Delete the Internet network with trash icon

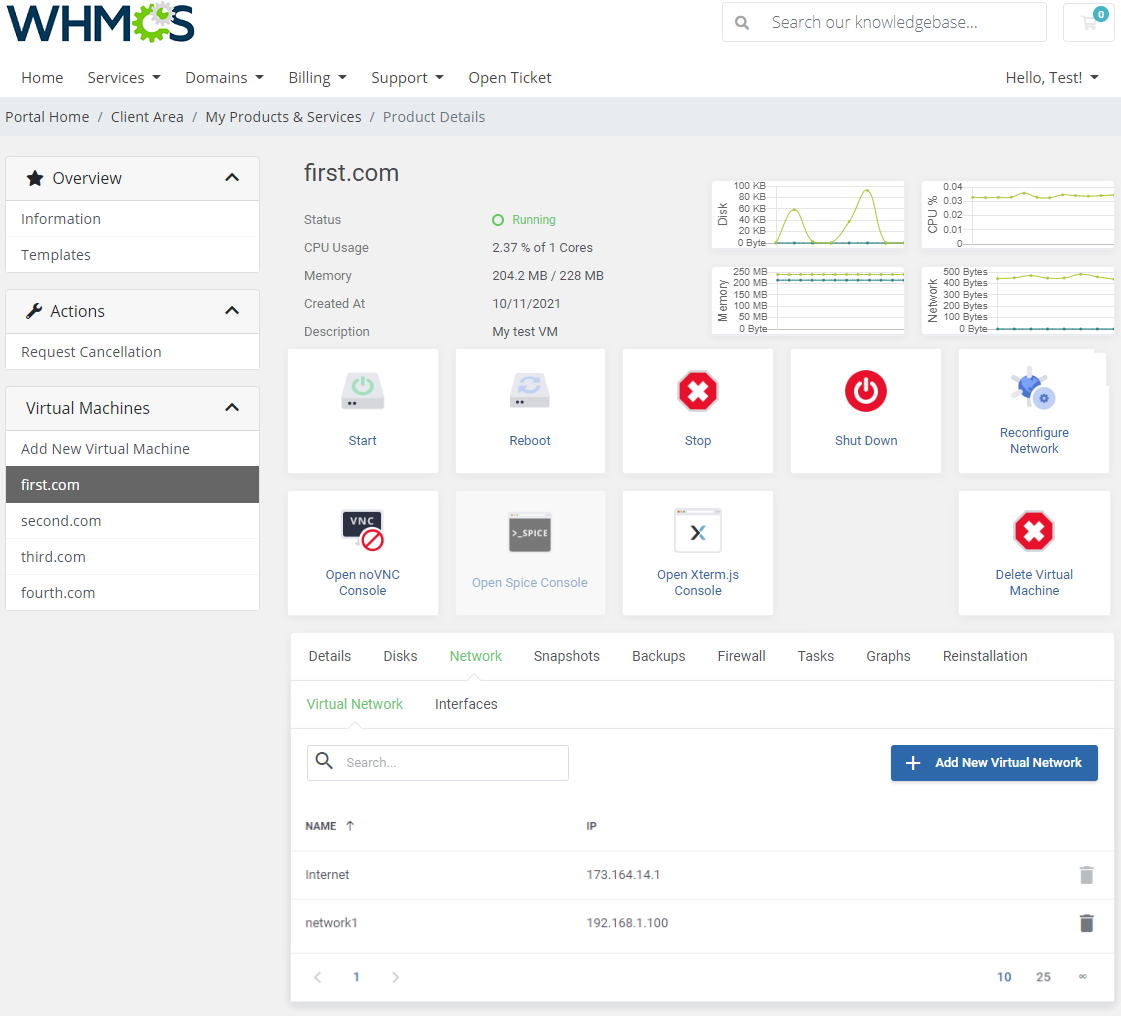tap(1086, 874)
